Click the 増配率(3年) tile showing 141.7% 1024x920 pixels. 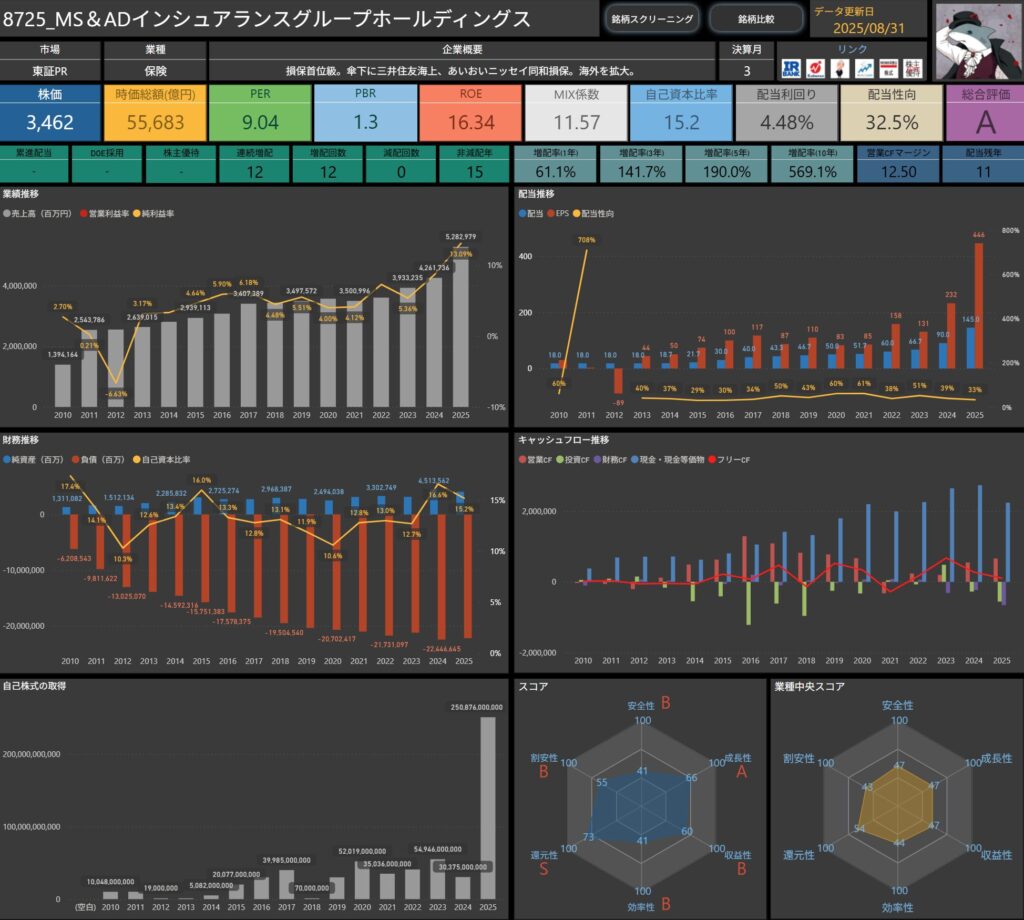pos(641,164)
